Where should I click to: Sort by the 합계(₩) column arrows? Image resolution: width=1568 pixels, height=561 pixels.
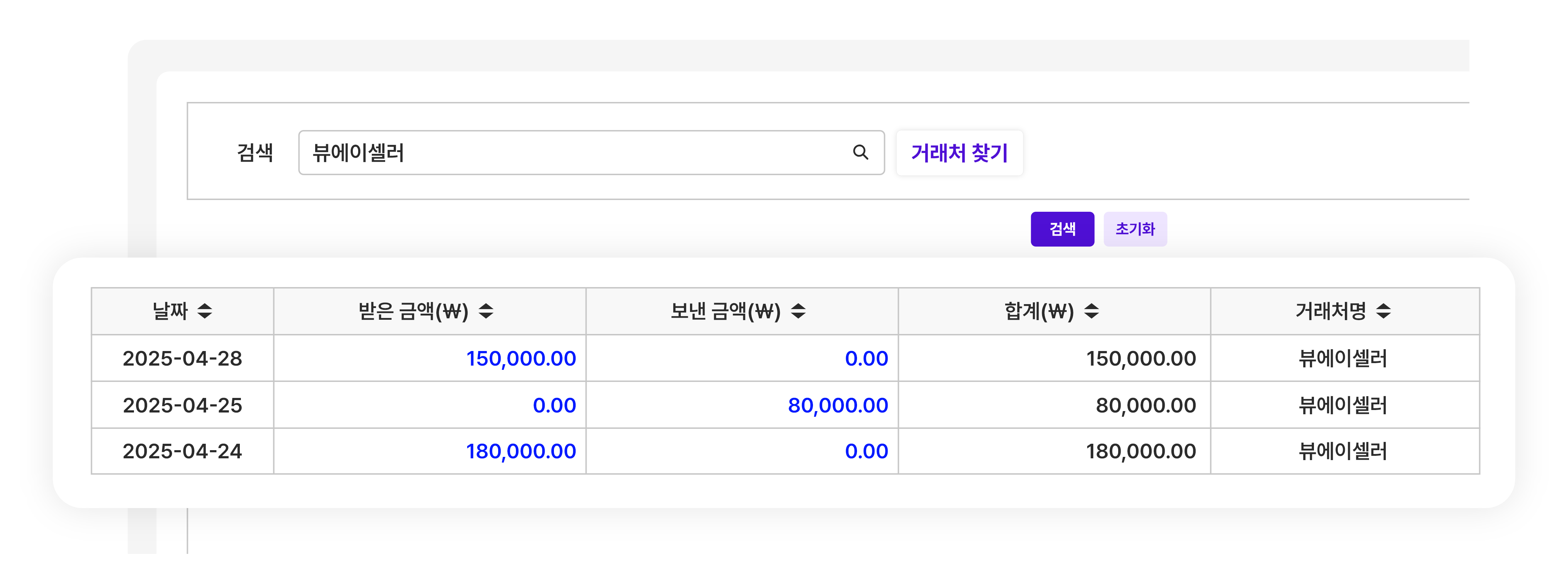(1092, 311)
